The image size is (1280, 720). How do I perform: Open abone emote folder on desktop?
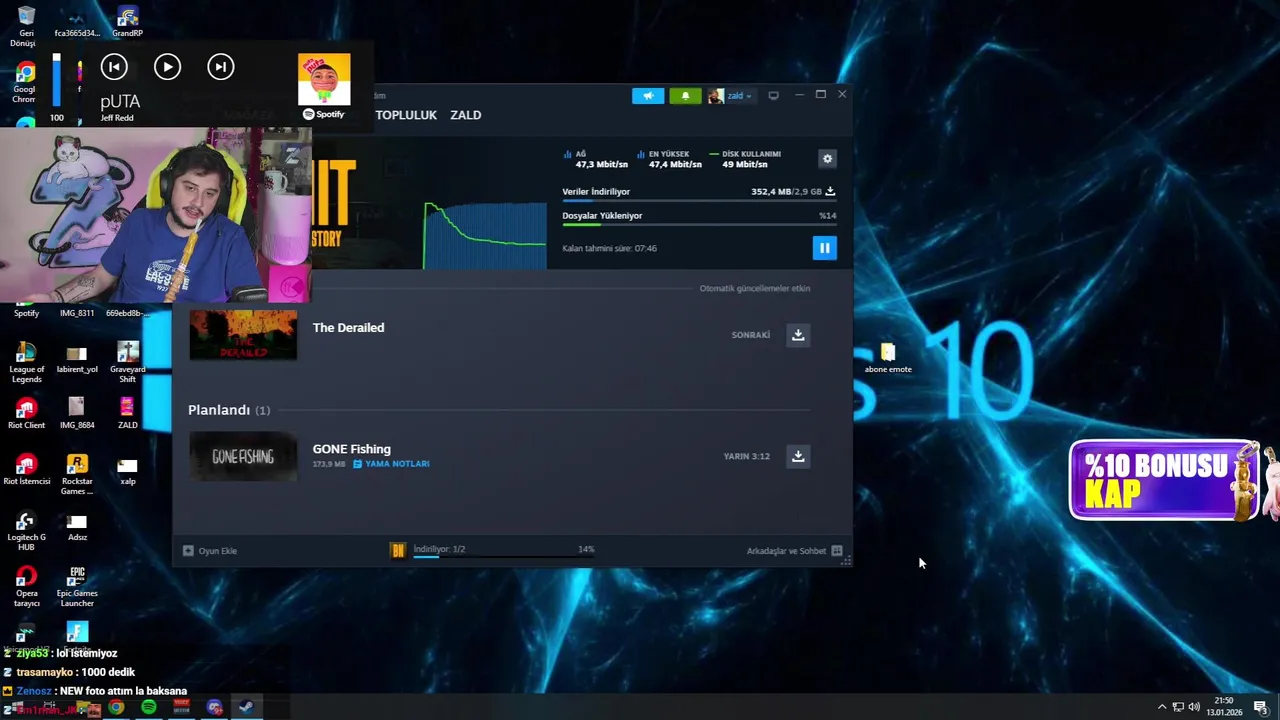888,358
